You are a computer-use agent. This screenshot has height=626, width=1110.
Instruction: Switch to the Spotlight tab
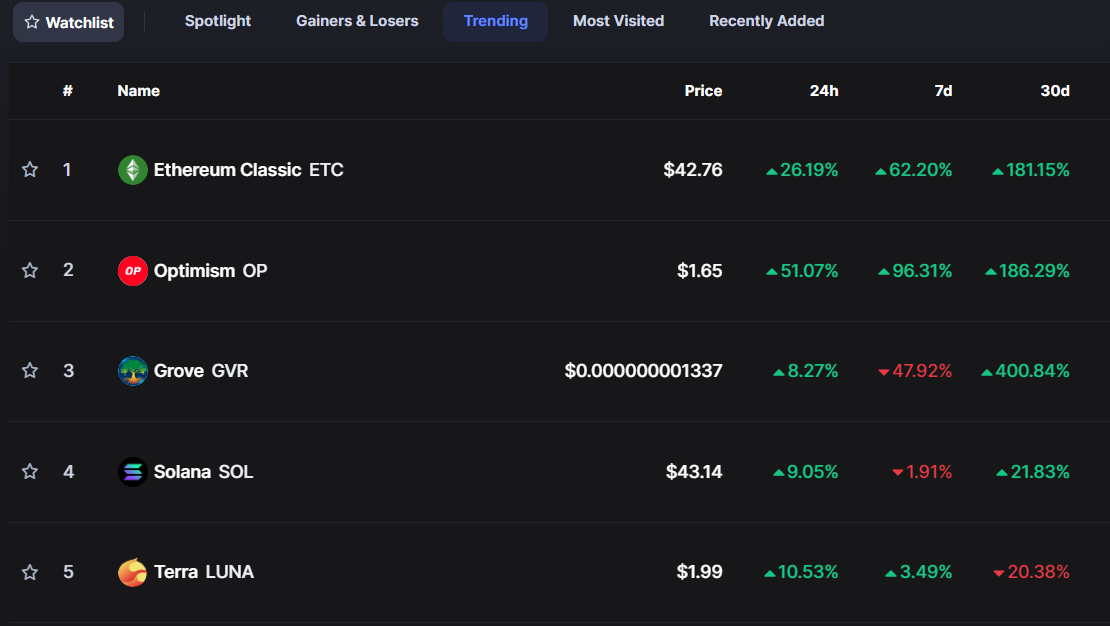[218, 21]
